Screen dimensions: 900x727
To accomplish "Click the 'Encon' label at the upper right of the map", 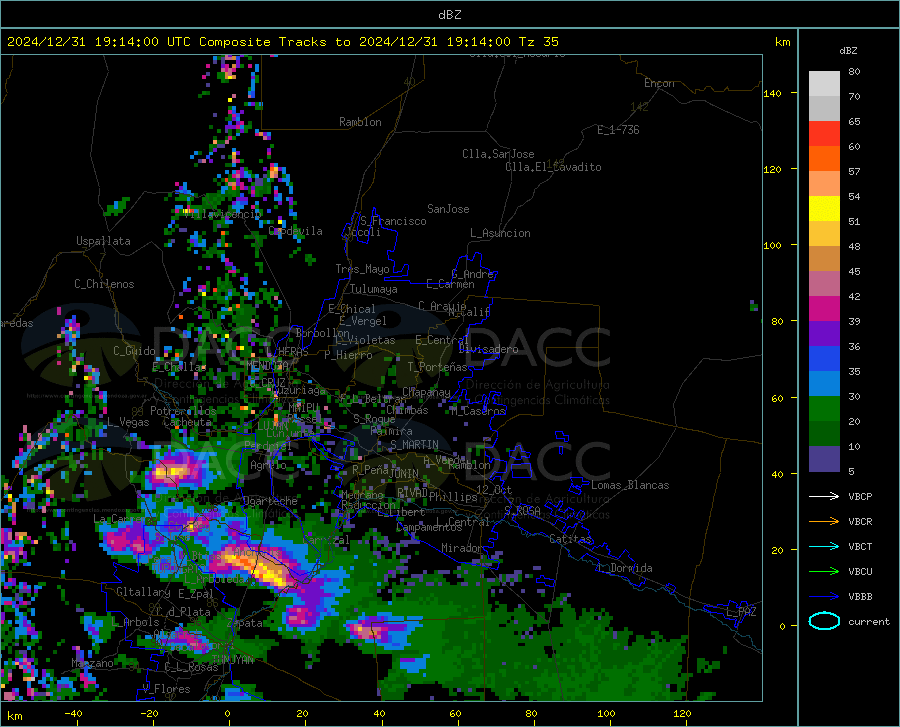I will (659, 83).
